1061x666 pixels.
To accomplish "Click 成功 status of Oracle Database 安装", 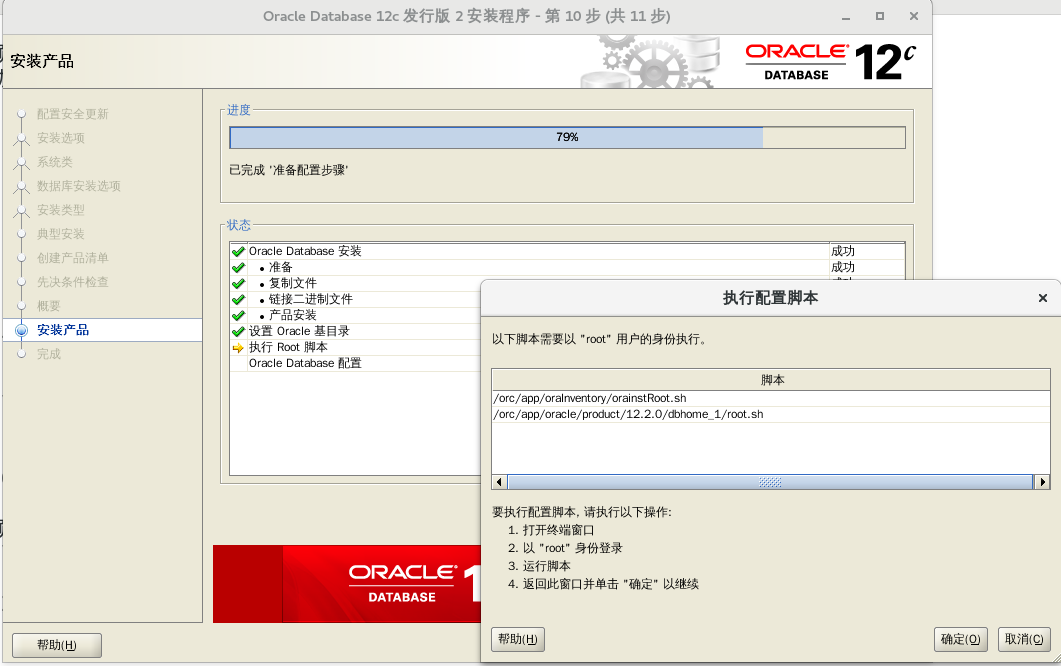I will (x=843, y=251).
